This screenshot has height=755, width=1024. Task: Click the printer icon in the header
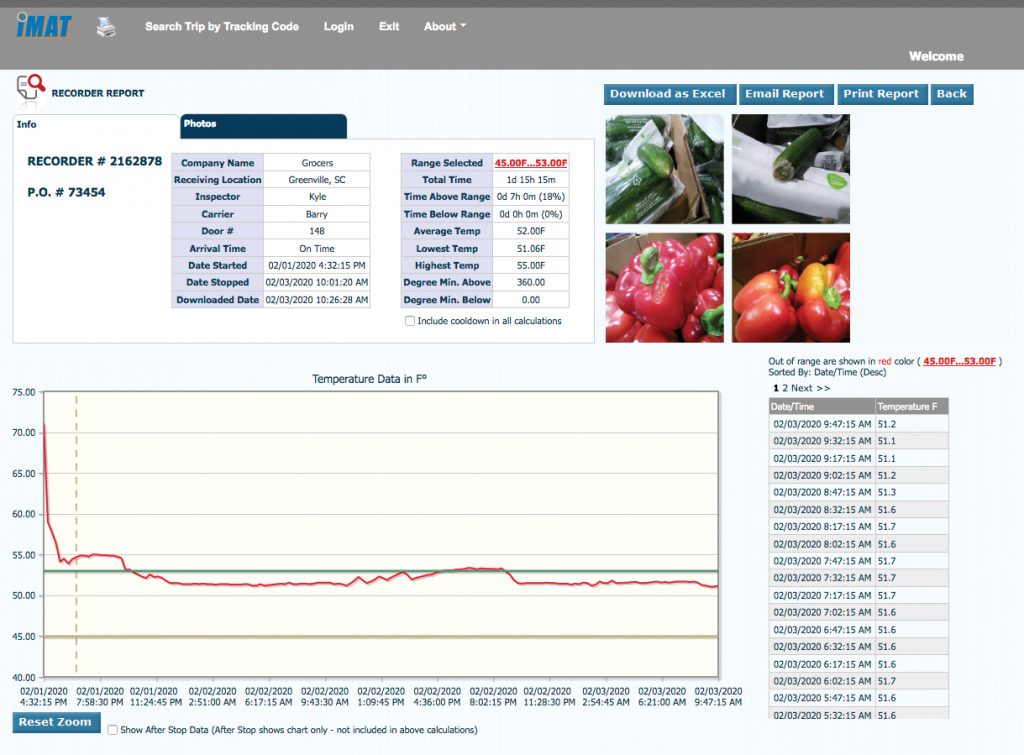pyautogui.click(x=106, y=27)
